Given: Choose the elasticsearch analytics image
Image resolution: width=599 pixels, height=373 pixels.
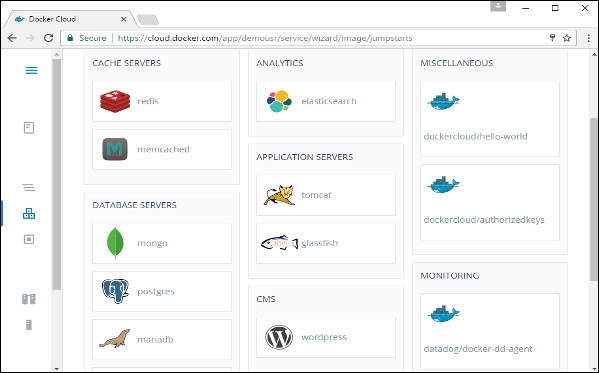Looking at the screenshot, I should [326, 101].
